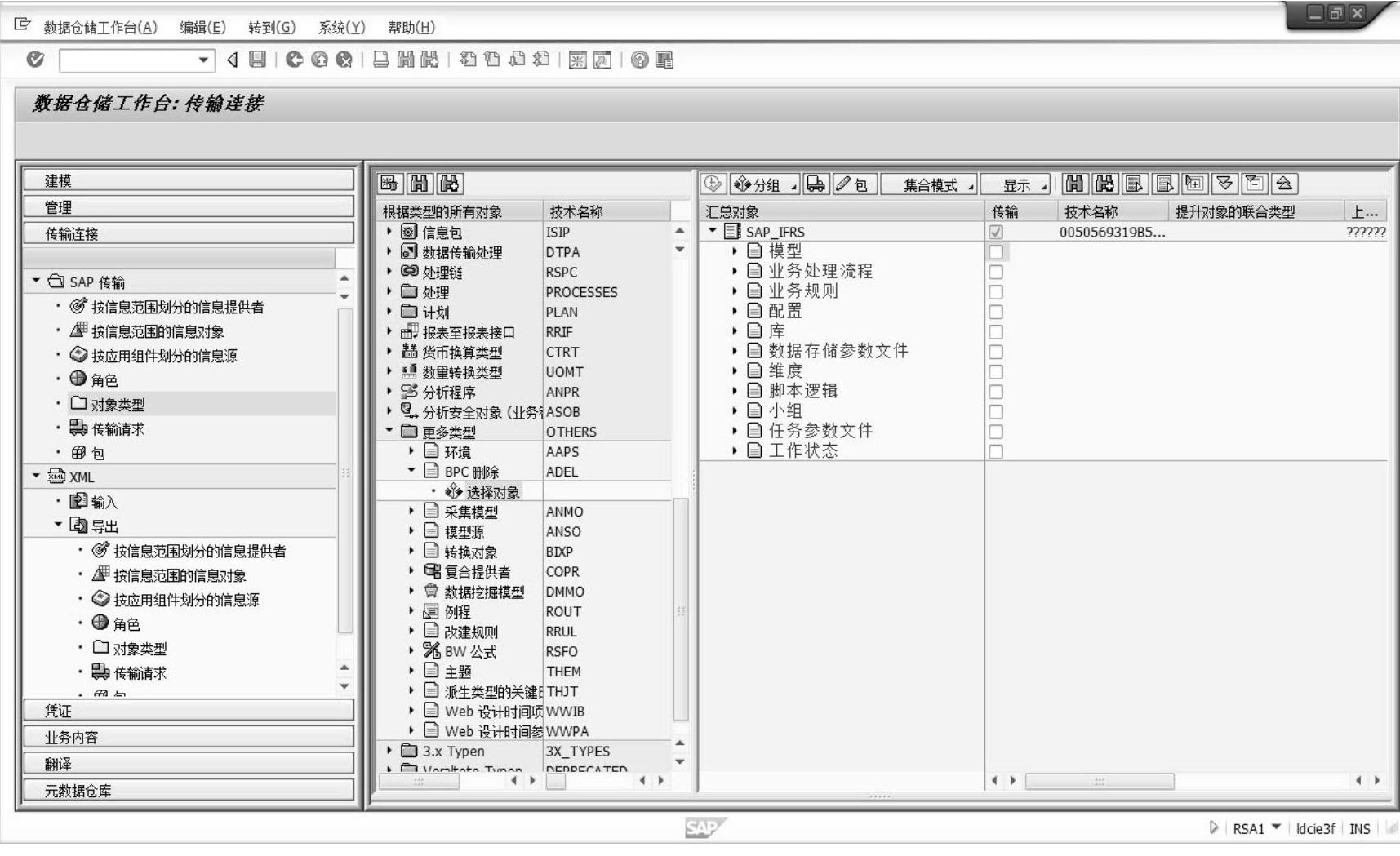Open the 凭证 navigation section
Viewport: 1400px width, 856px height.
189,710
